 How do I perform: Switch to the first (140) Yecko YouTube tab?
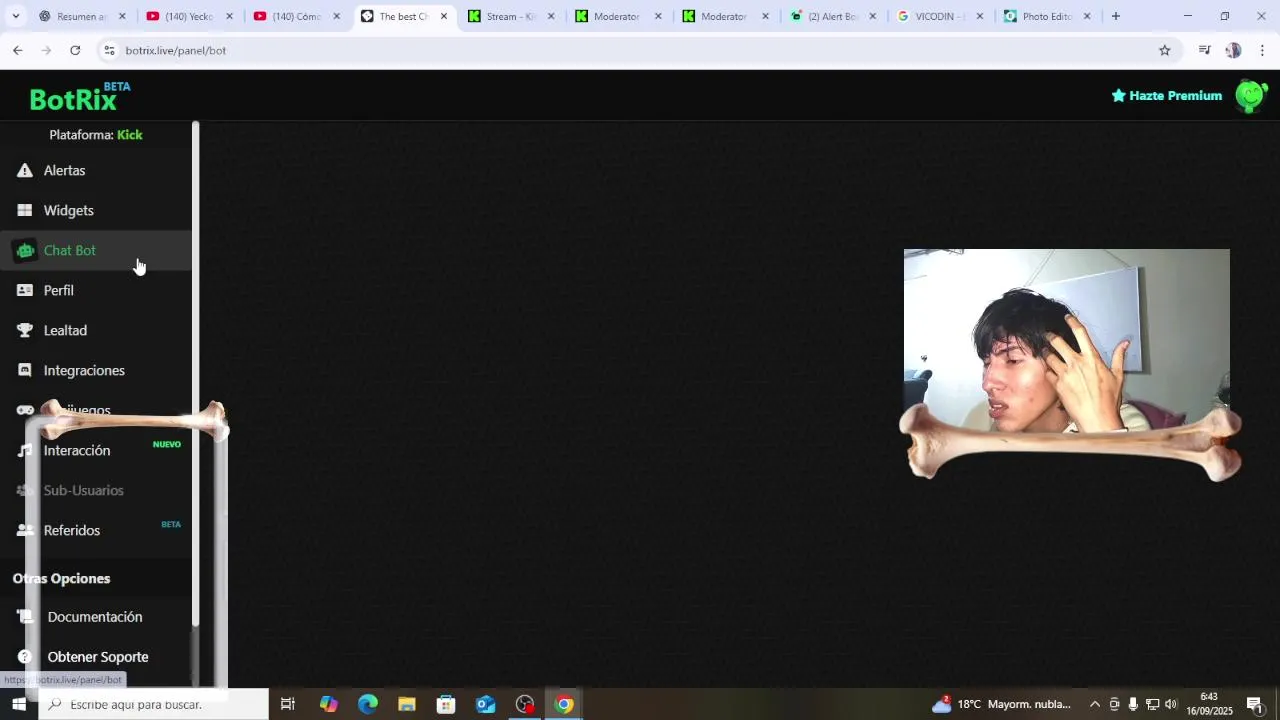(189, 16)
